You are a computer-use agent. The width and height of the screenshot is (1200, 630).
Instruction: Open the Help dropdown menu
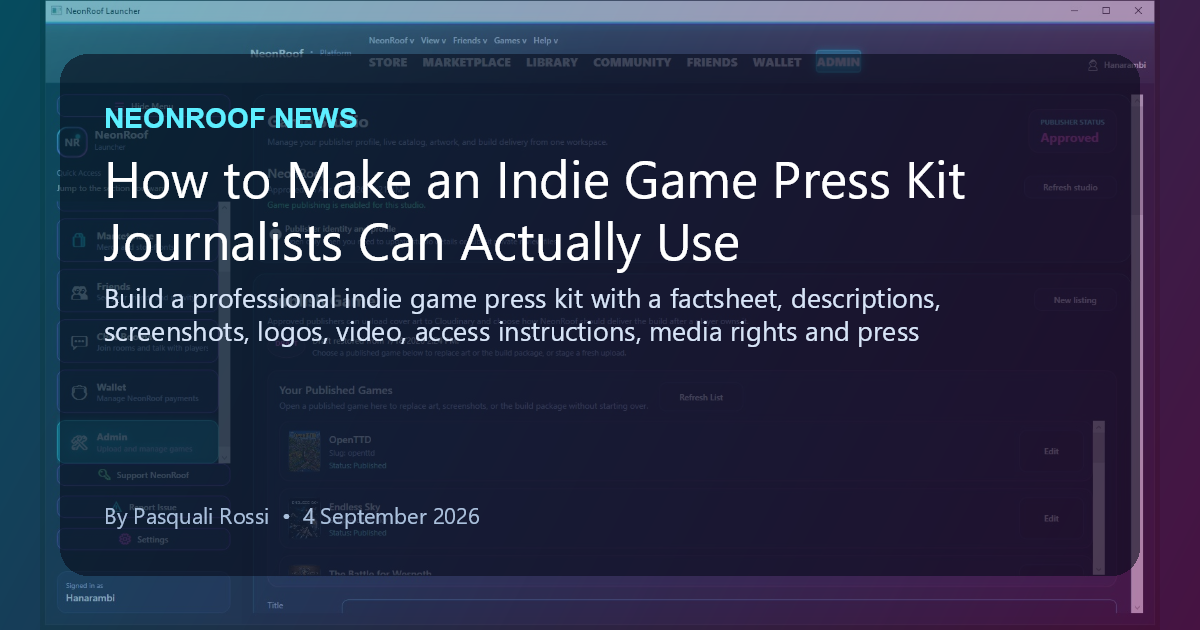(x=546, y=41)
